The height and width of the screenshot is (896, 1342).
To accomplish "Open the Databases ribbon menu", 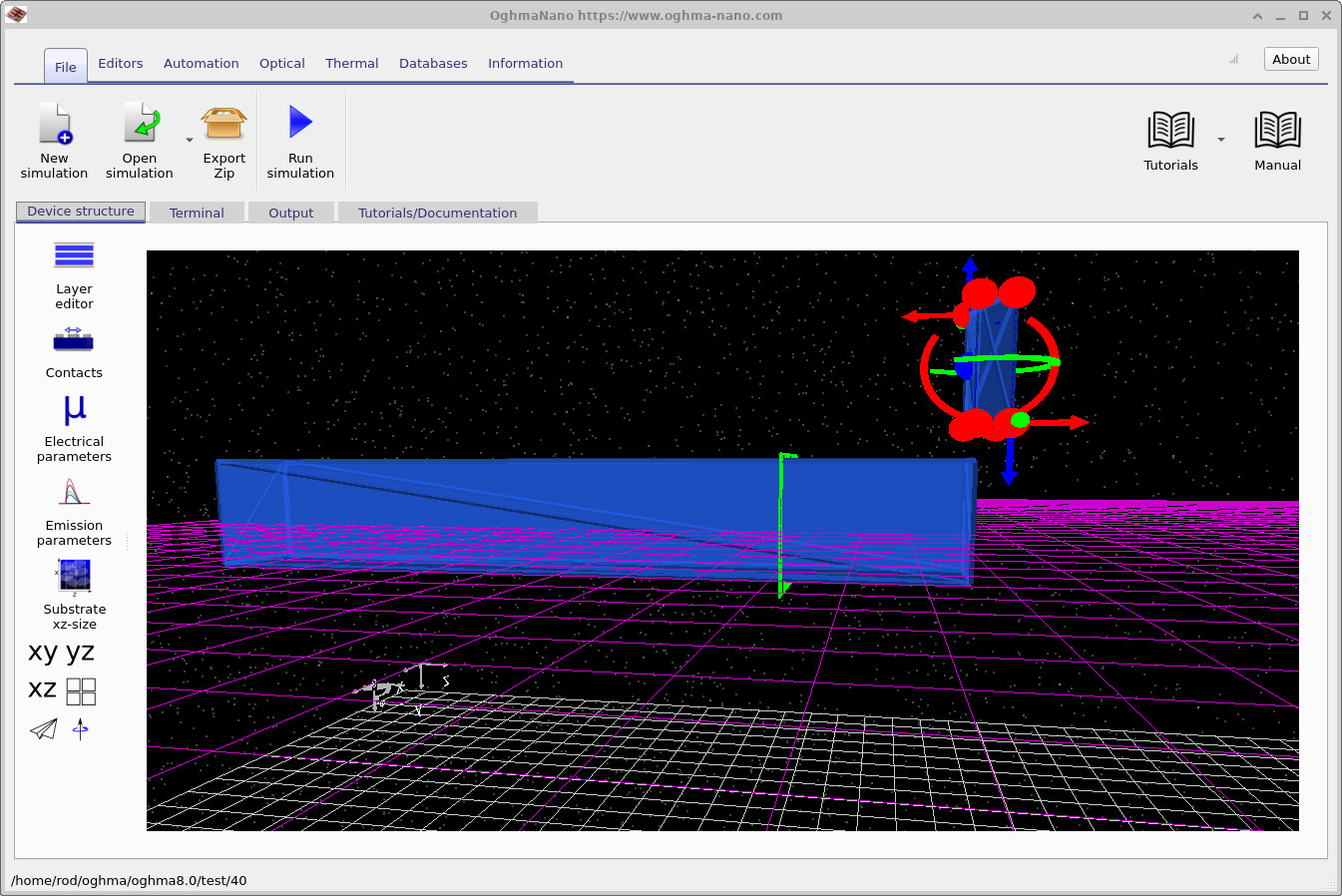I will (433, 63).
